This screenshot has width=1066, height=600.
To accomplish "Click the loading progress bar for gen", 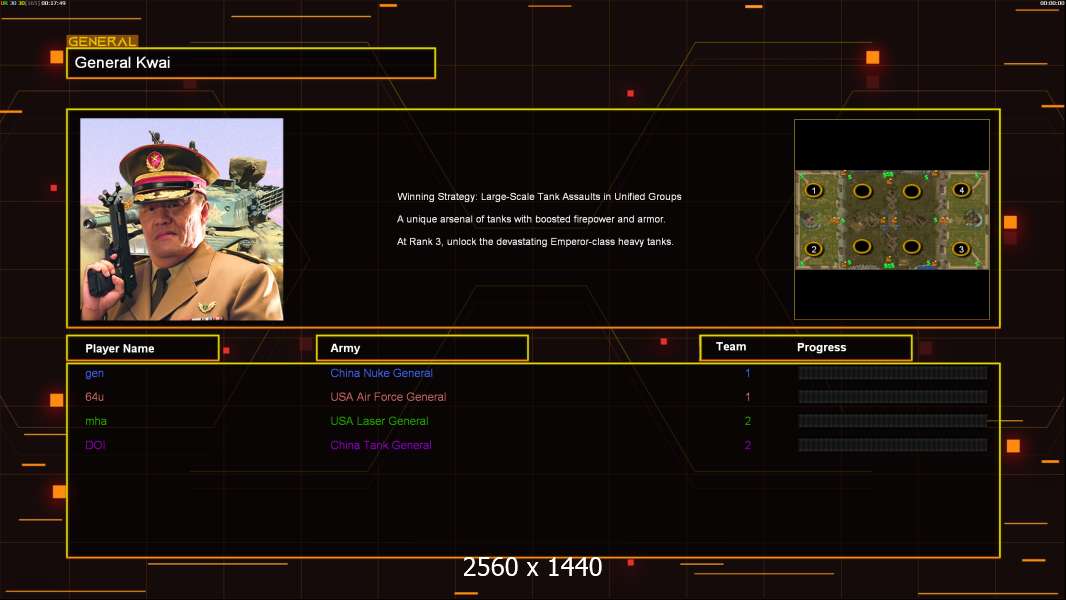I will click(x=893, y=372).
